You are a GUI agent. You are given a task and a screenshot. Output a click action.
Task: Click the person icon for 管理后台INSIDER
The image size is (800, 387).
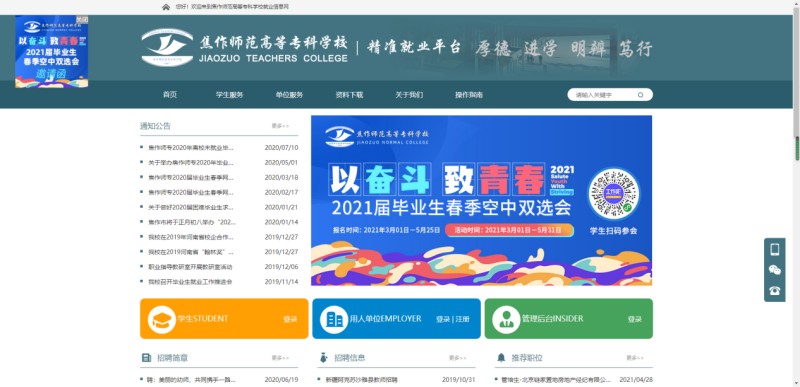pos(506,319)
